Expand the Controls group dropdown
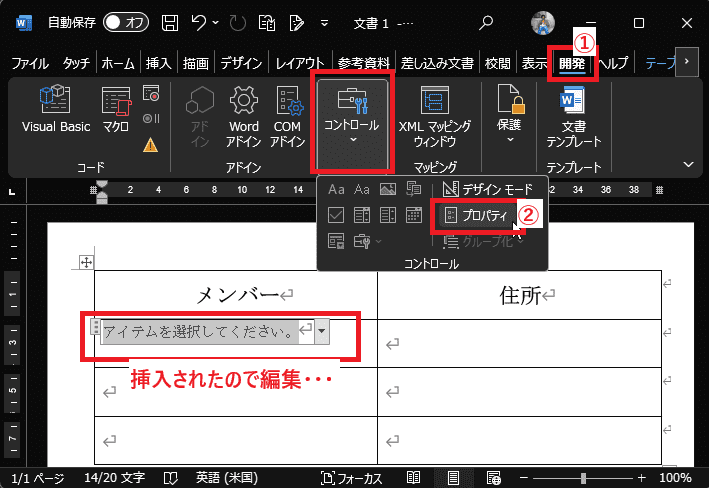709x488 pixels. click(x=351, y=118)
